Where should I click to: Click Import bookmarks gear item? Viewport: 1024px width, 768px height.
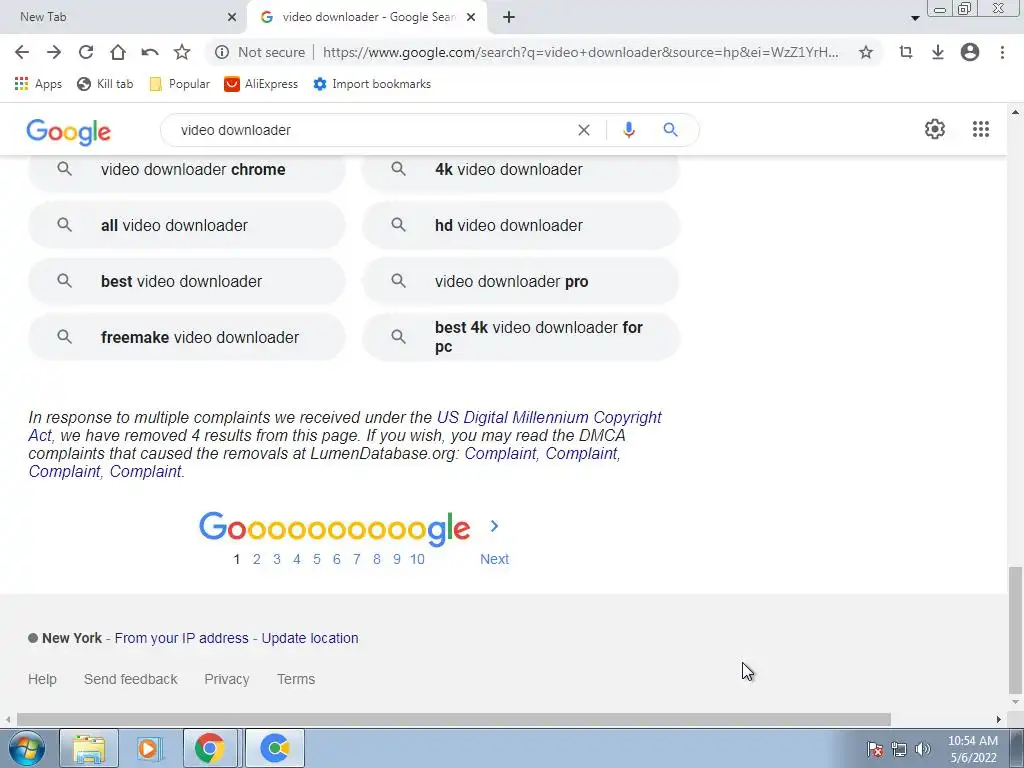(x=372, y=84)
